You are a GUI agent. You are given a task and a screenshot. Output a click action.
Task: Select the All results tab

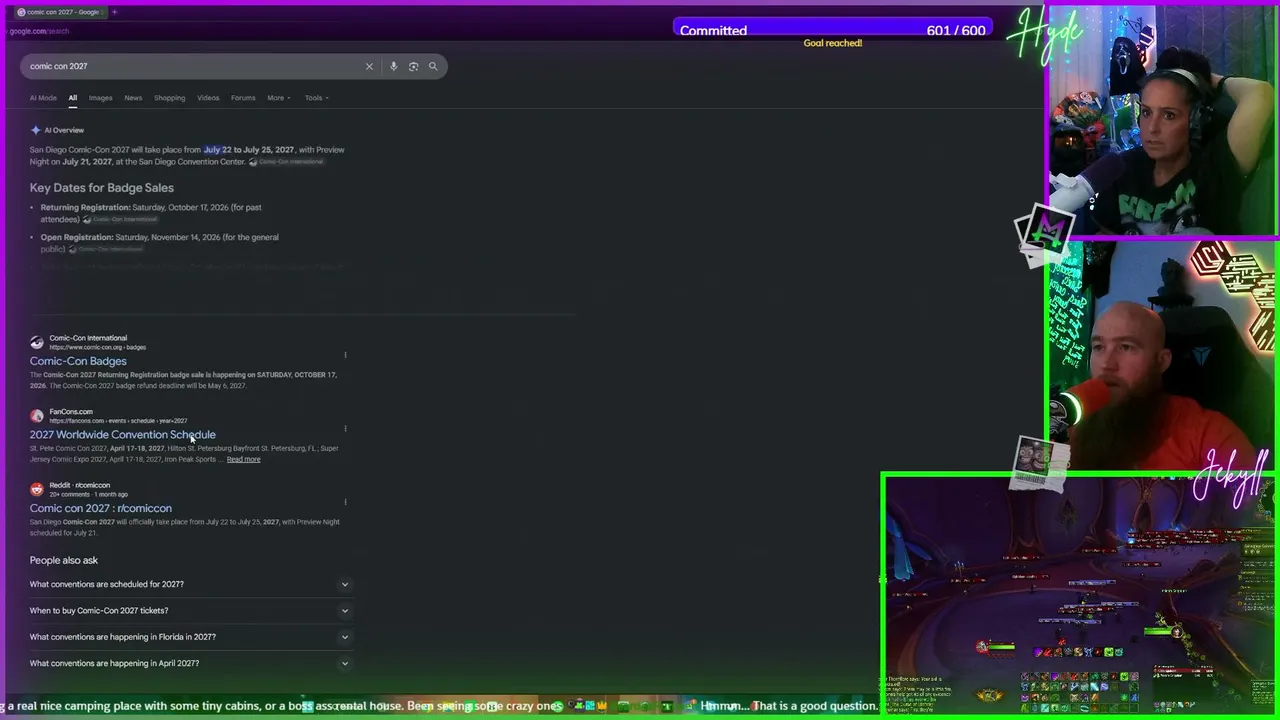72,98
